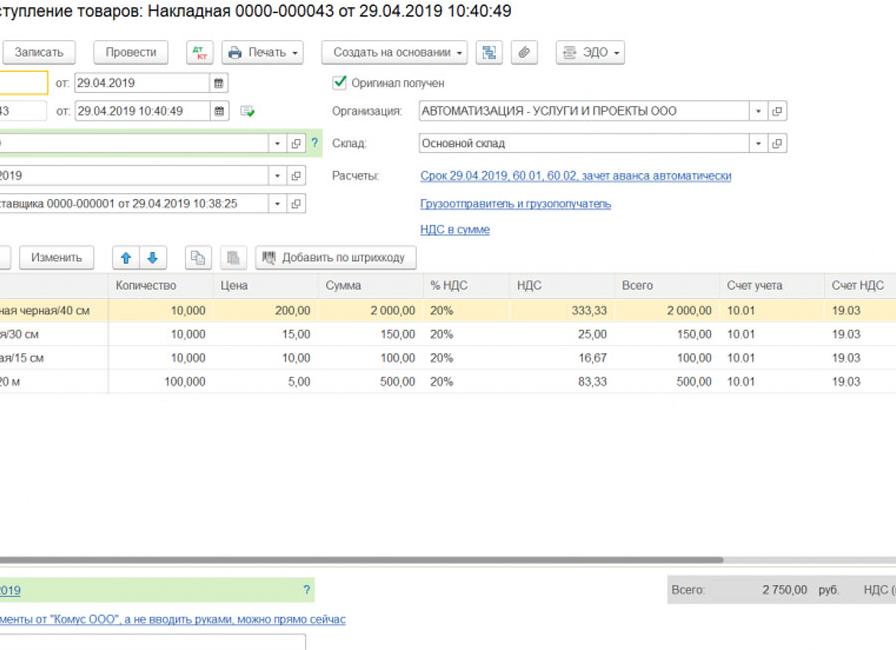Click the horizontal table scrollbar
Image resolution: width=896 pixels, height=650 pixels.
click(361, 560)
